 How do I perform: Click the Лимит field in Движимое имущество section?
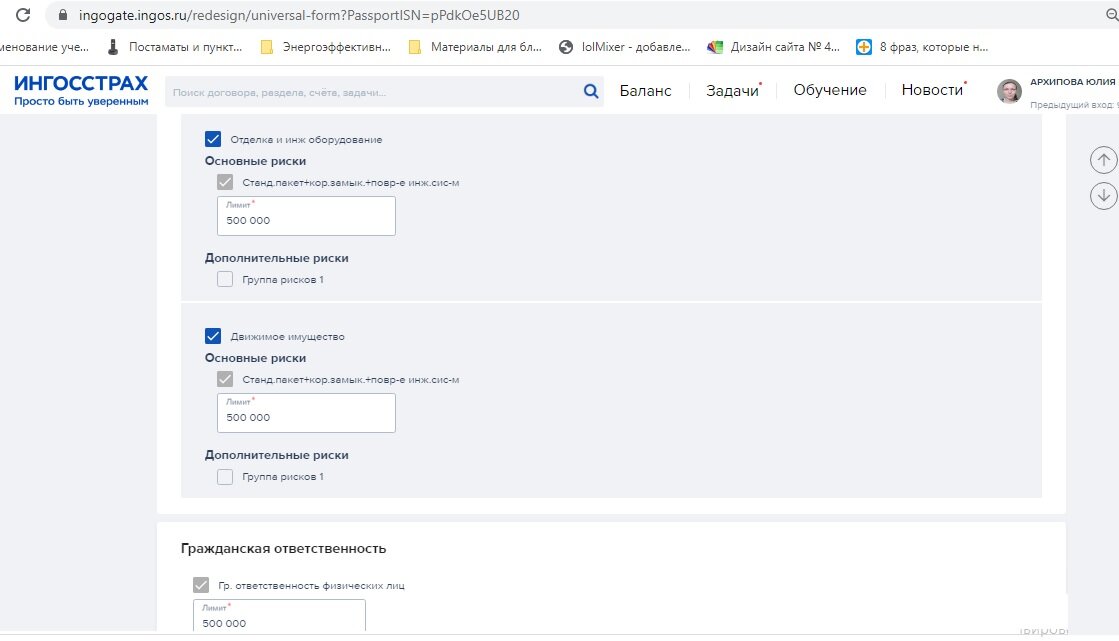click(306, 413)
